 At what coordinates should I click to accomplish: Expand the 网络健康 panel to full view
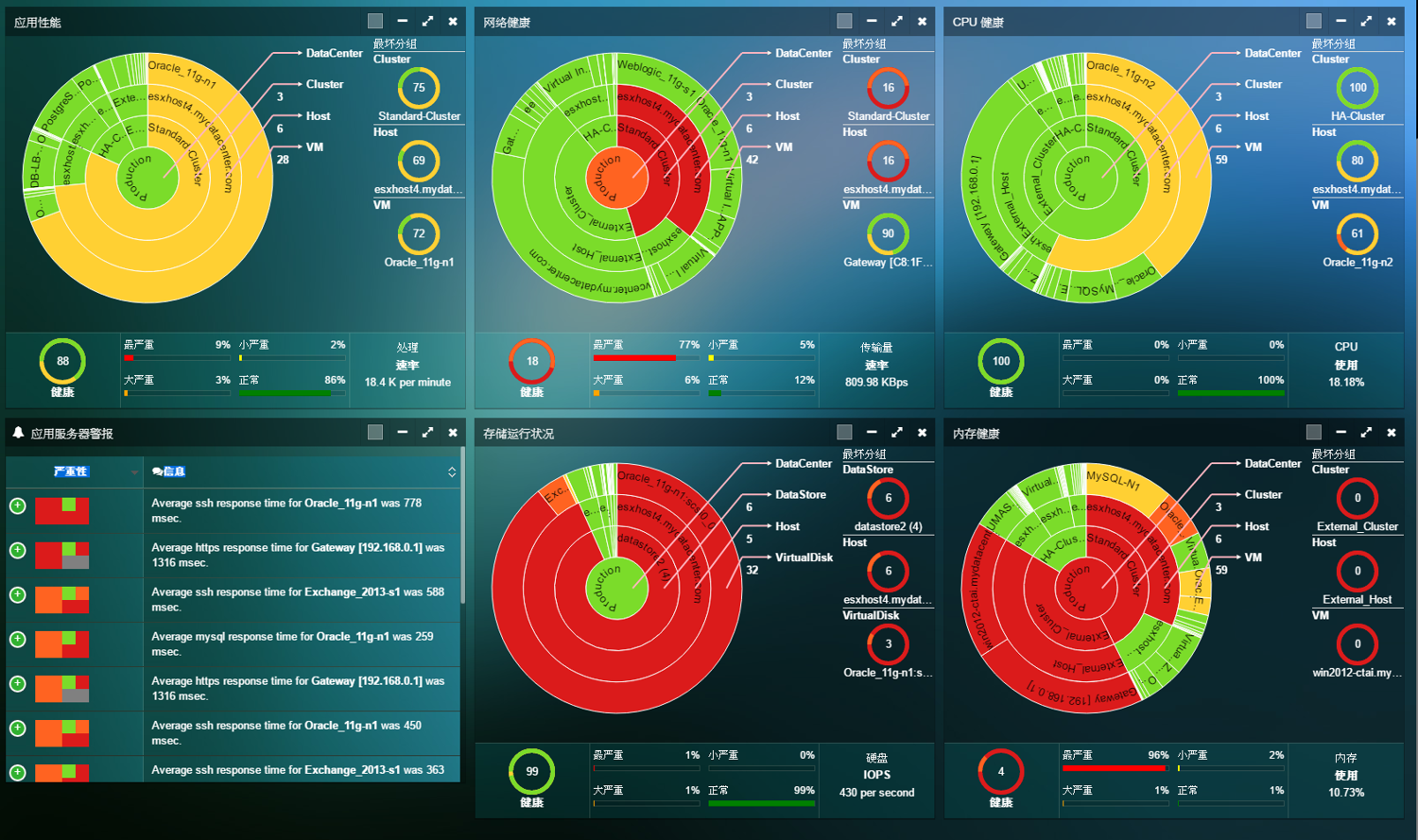click(896, 21)
